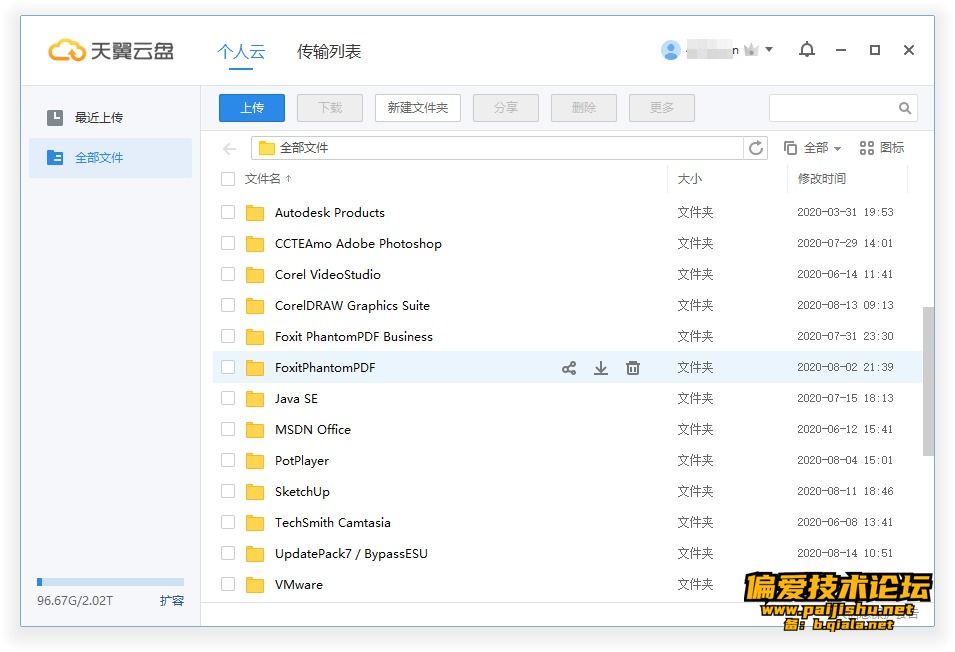Screen dimensions: 955x652
Task: Open the Corel VideoStudio folder name
Action: [x=328, y=275]
